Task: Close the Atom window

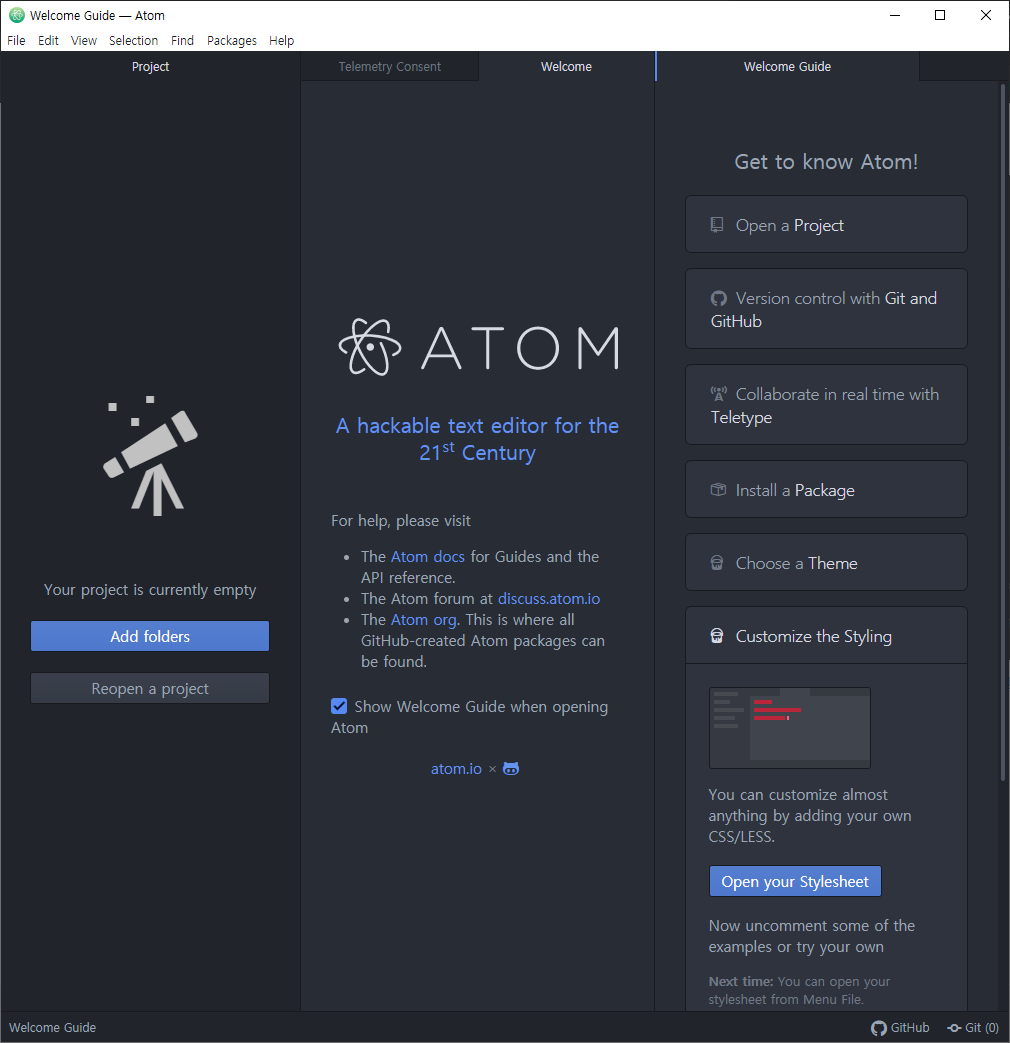Action: point(986,15)
